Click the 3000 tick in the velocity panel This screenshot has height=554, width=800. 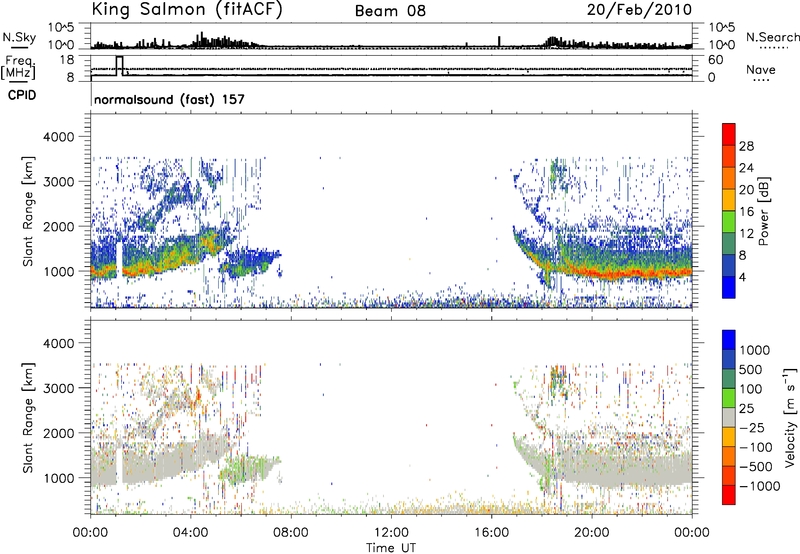(61, 388)
